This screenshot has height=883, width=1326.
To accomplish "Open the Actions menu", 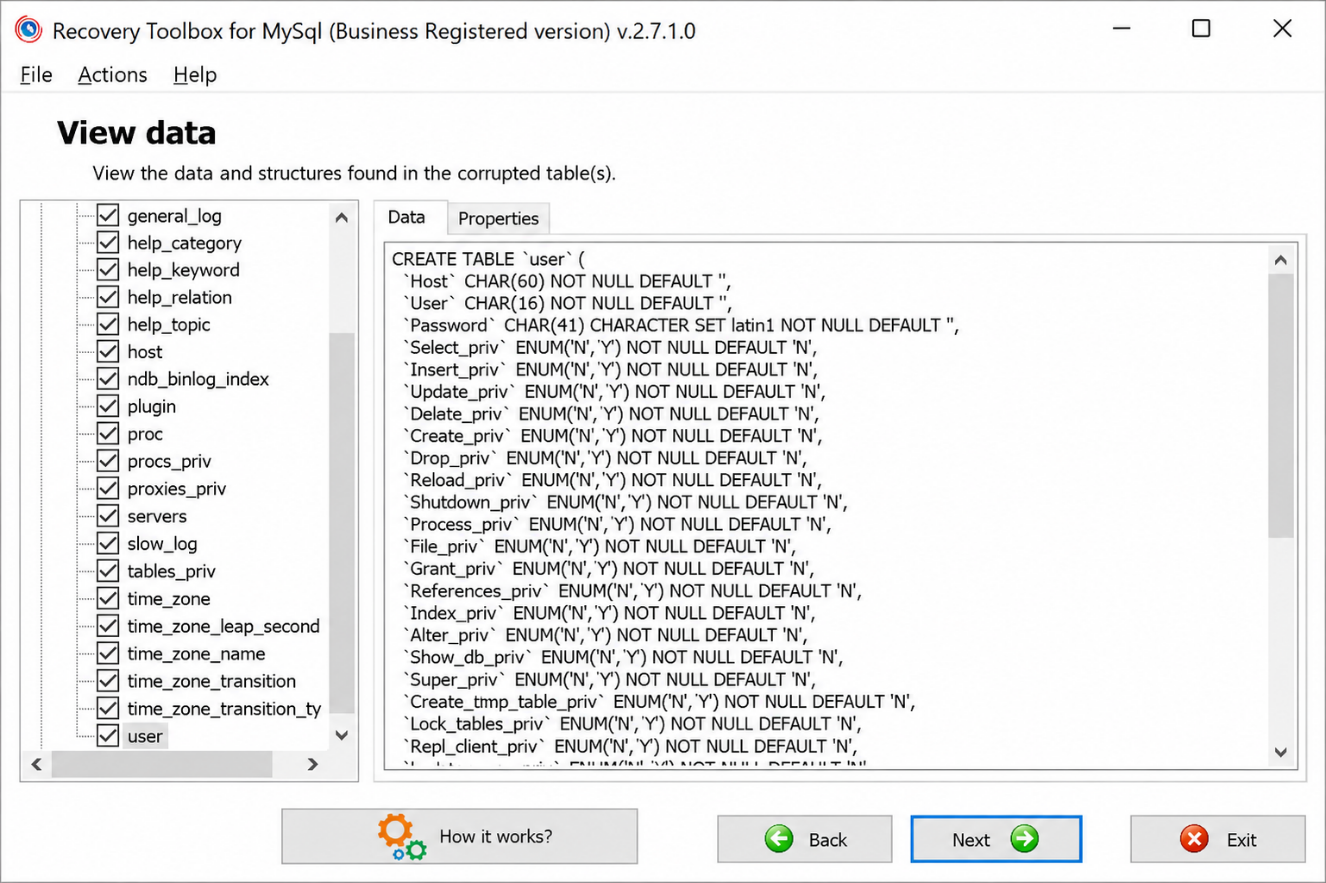I will click(x=112, y=75).
